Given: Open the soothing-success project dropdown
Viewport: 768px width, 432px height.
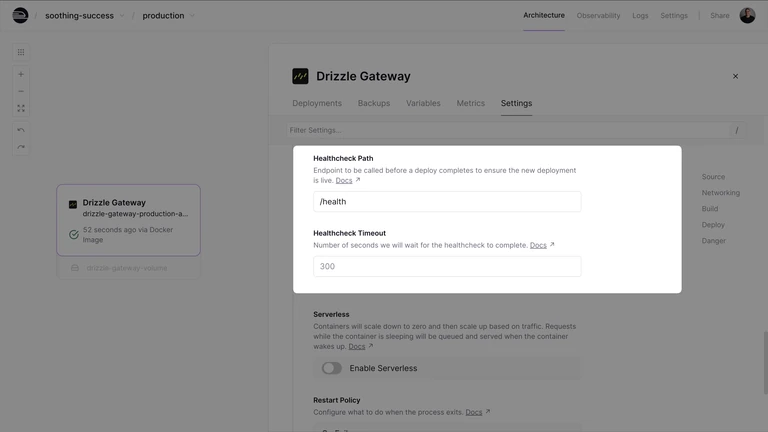Looking at the screenshot, I should (84, 16).
